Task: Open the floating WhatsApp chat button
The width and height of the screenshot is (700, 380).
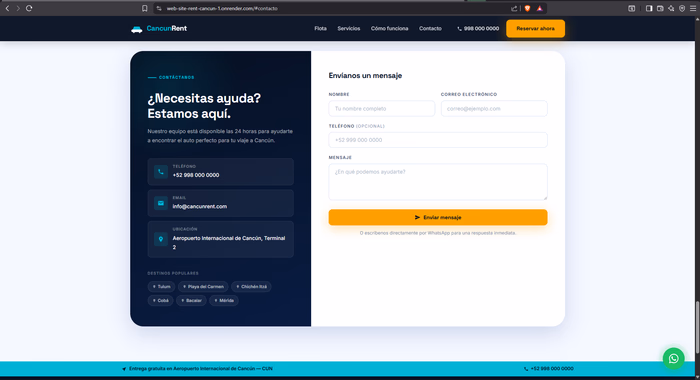Action: pyautogui.click(x=674, y=359)
